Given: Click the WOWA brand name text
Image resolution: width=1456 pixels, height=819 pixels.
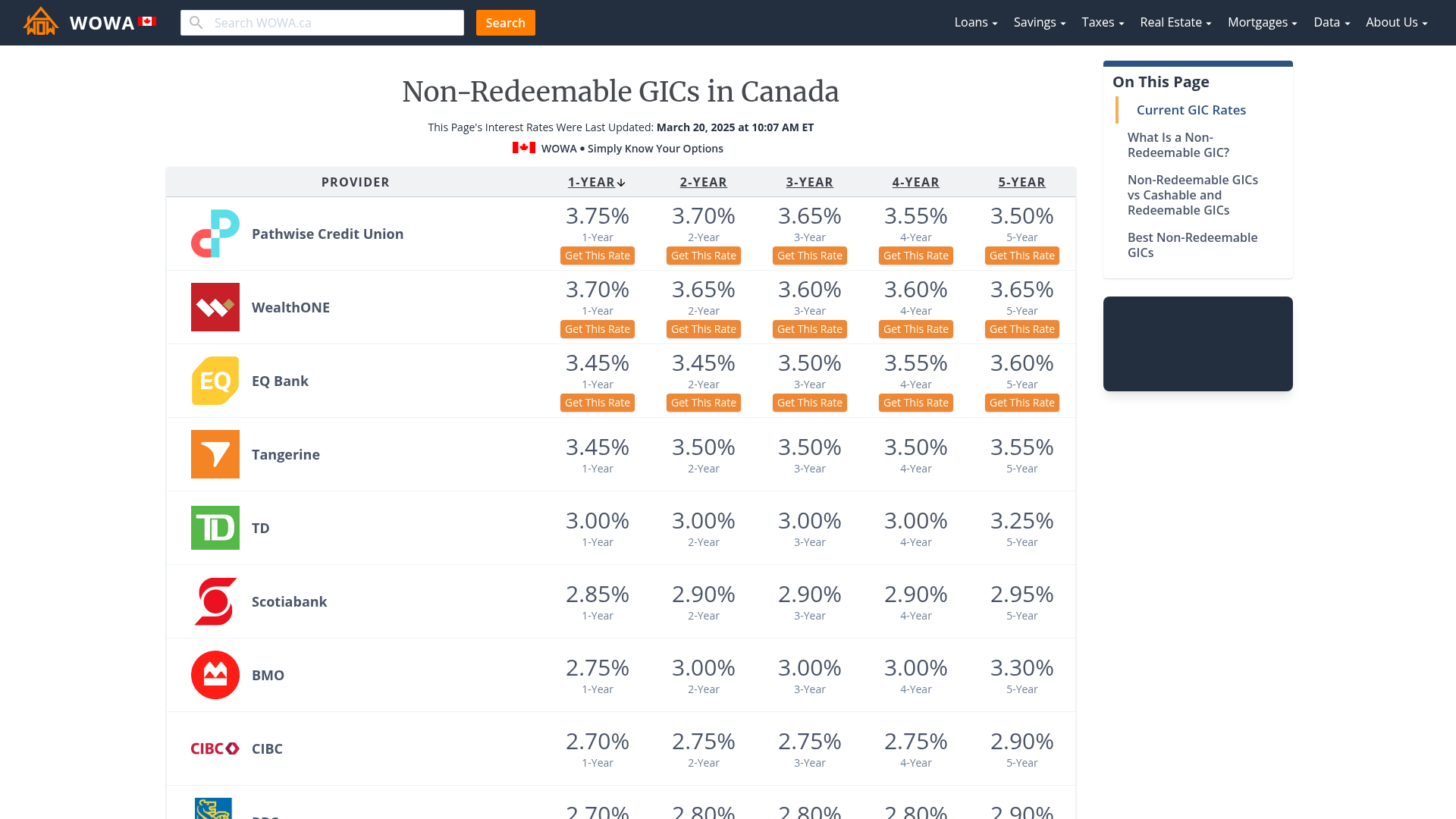Looking at the screenshot, I should click(102, 23).
